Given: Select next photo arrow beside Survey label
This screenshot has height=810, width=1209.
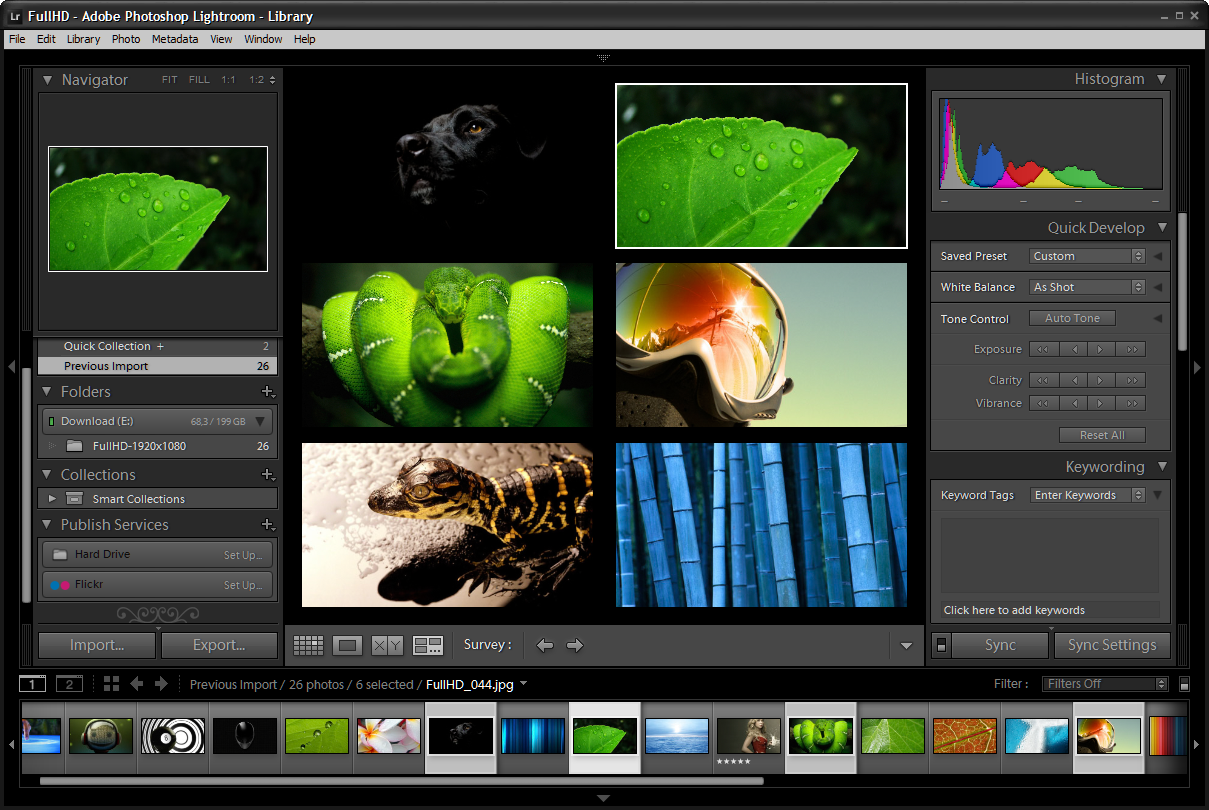Looking at the screenshot, I should pos(575,645).
